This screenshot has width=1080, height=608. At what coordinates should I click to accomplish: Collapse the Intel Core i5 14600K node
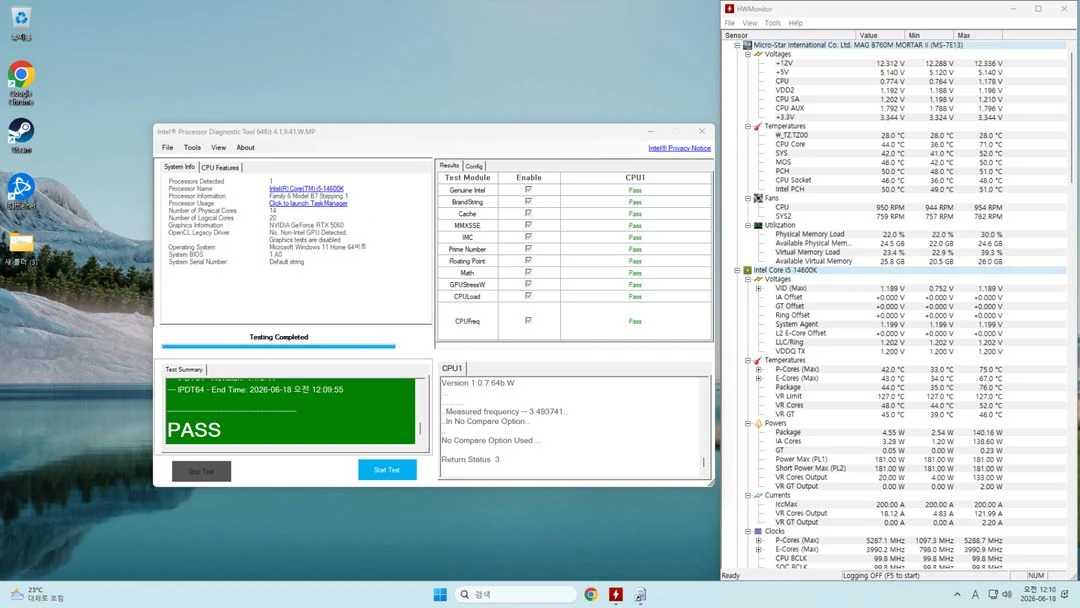737,270
